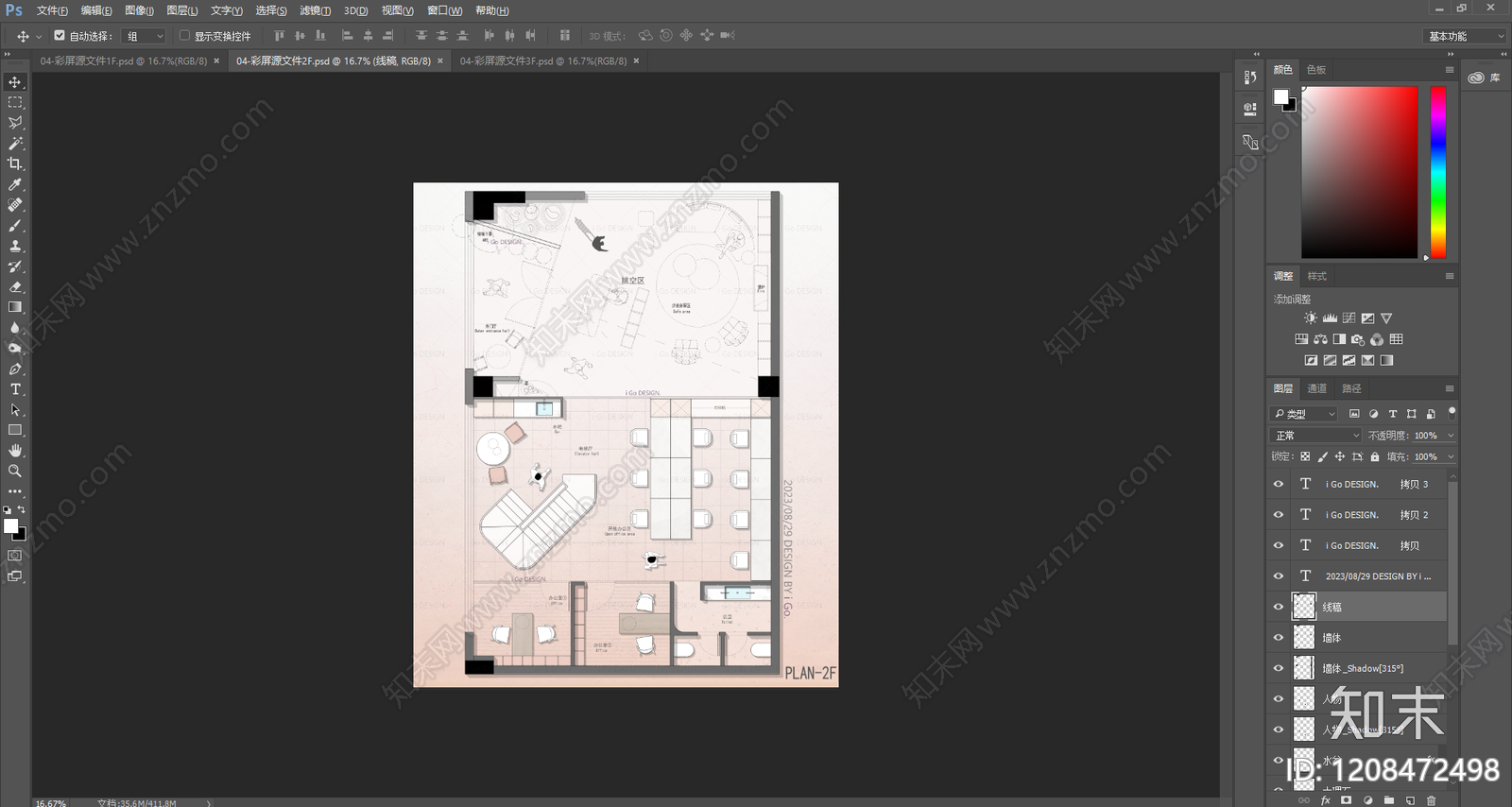Select the Brush tool
The height and width of the screenshot is (807, 1512).
(x=15, y=226)
